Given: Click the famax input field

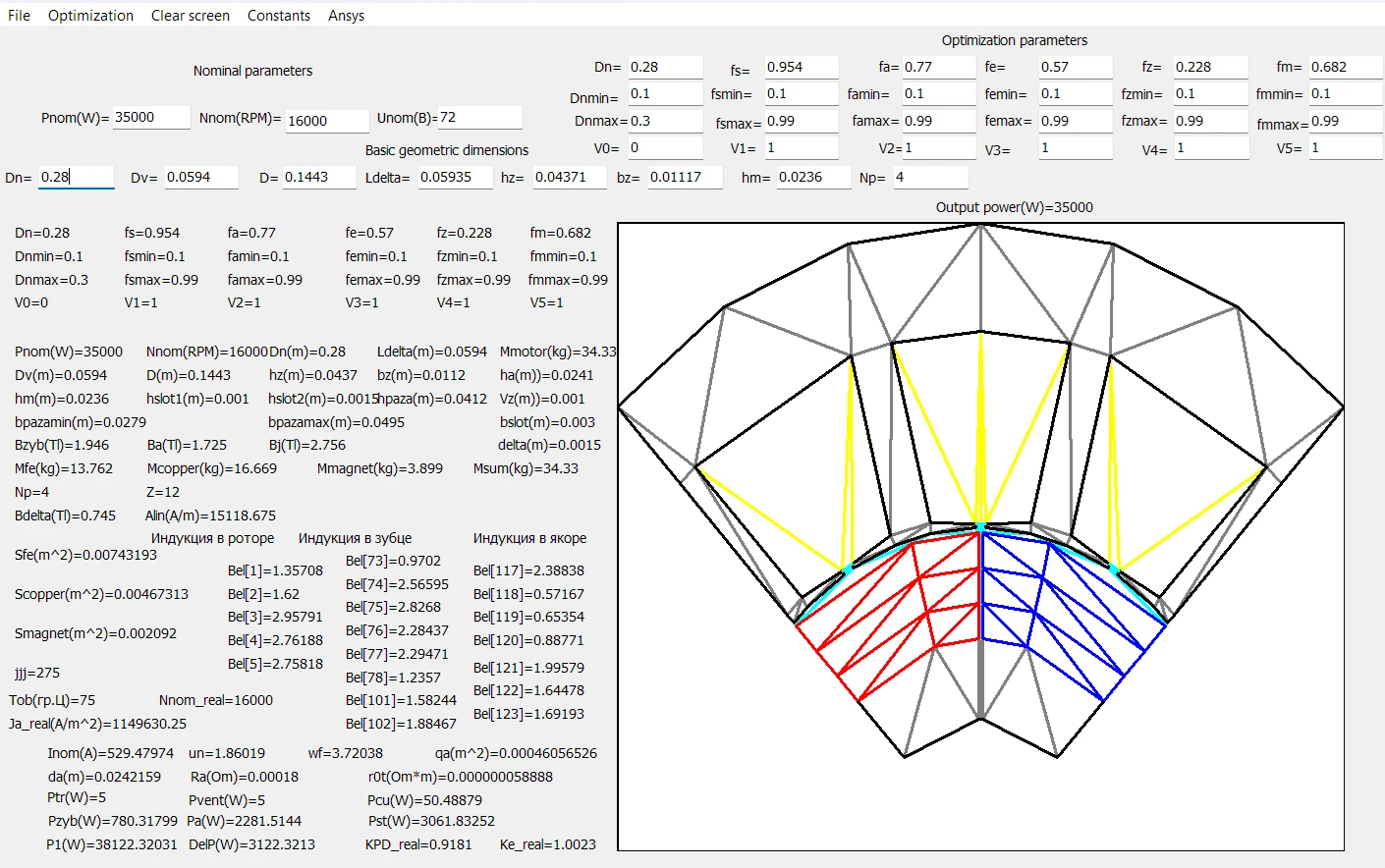Looking at the screenshot, I should (x=939, y=122).
